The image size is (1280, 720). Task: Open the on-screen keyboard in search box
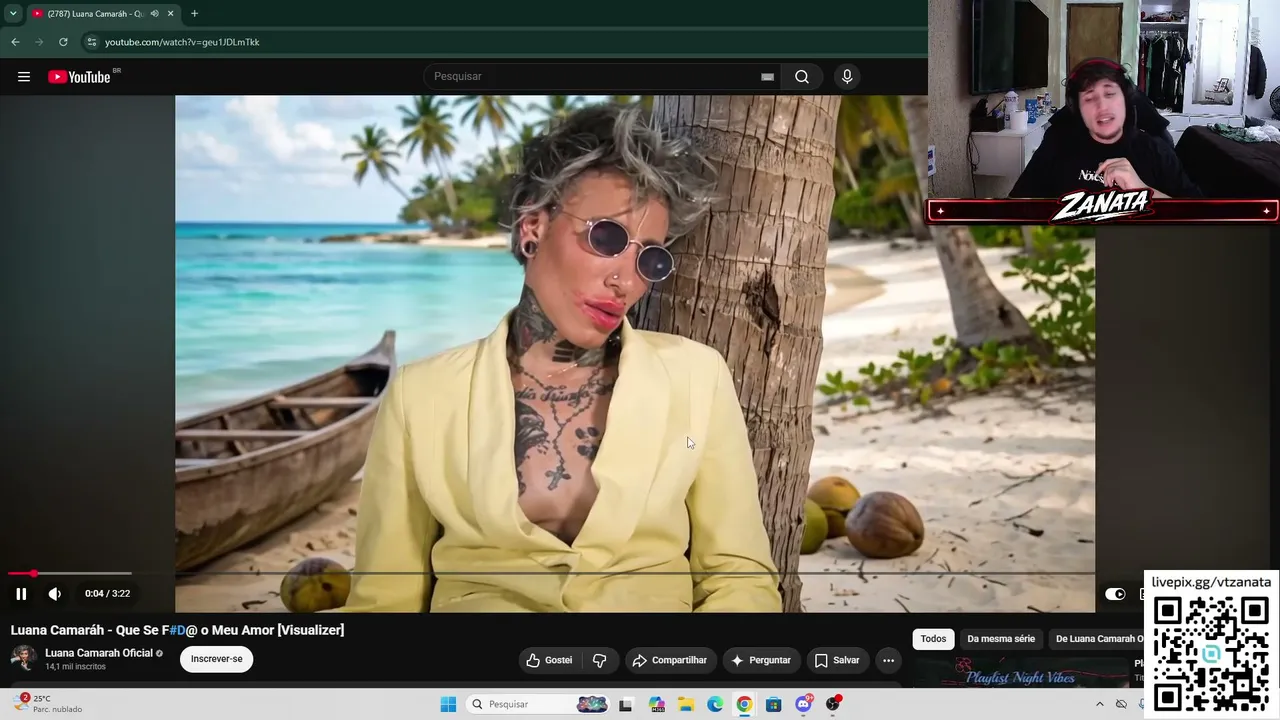pyautogui.click(x=767, y=77)
